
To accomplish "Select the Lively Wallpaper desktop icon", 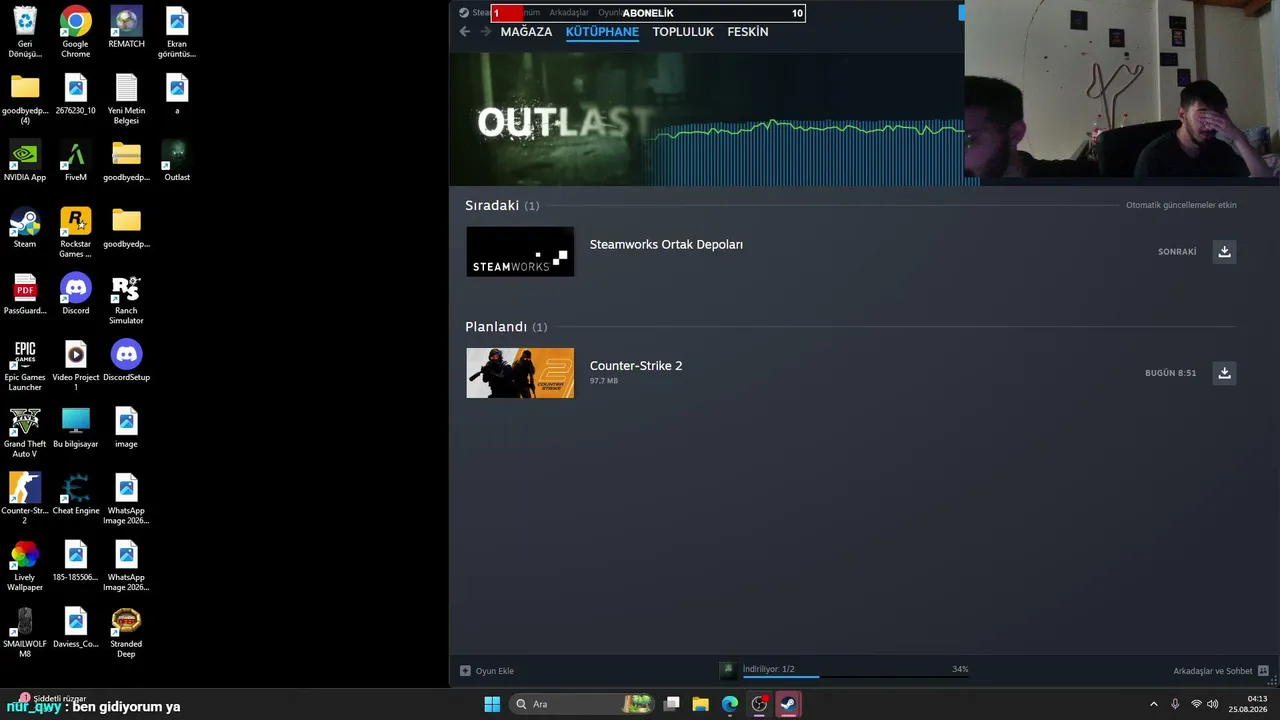I will (x=25, y=566).
